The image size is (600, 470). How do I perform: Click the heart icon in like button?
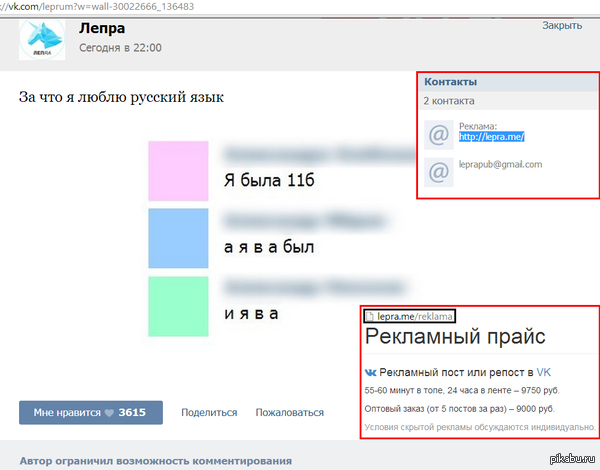pos(109,412)
